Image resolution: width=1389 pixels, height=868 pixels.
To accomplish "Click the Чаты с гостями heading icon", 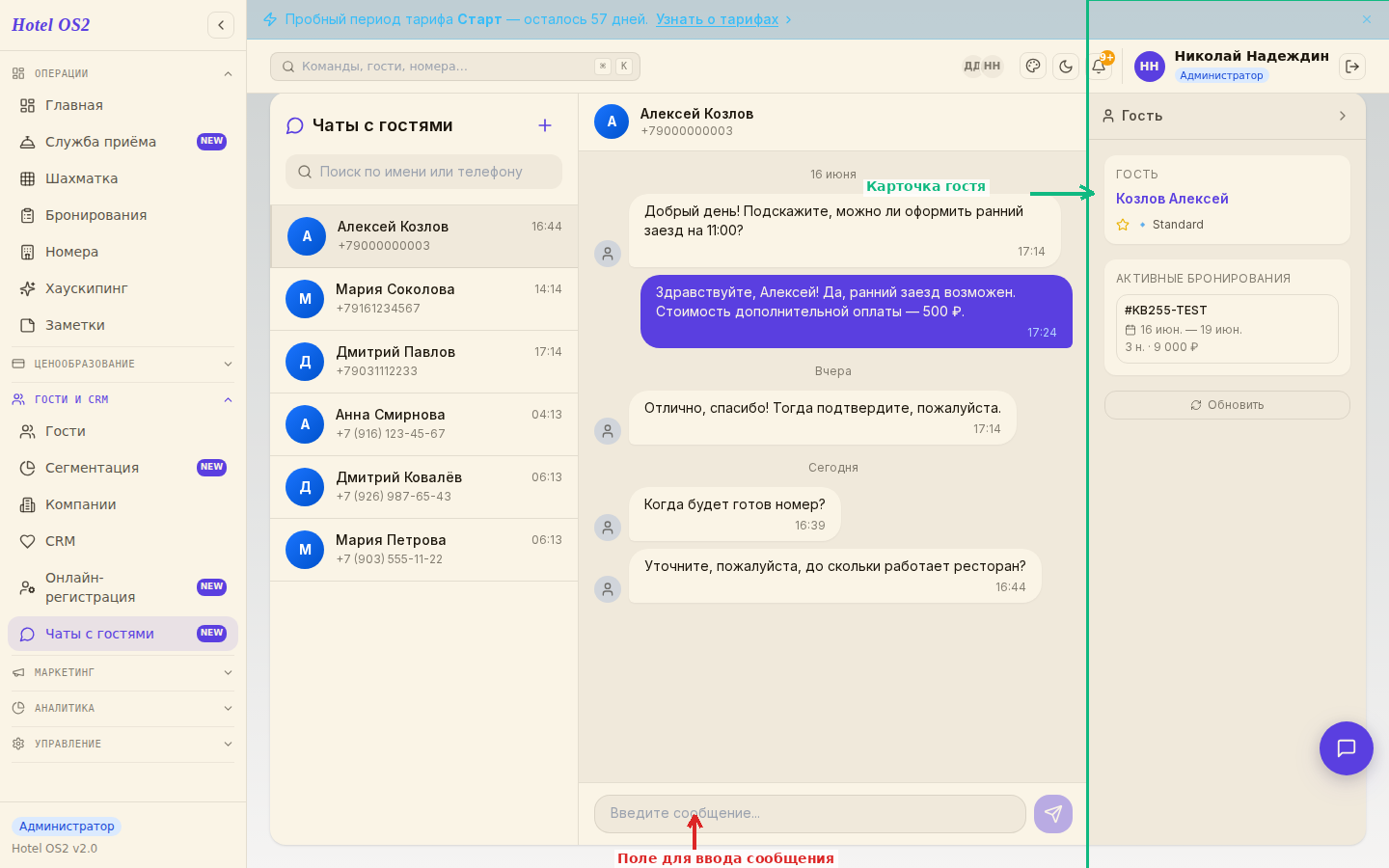I will [x=295, y=126].
